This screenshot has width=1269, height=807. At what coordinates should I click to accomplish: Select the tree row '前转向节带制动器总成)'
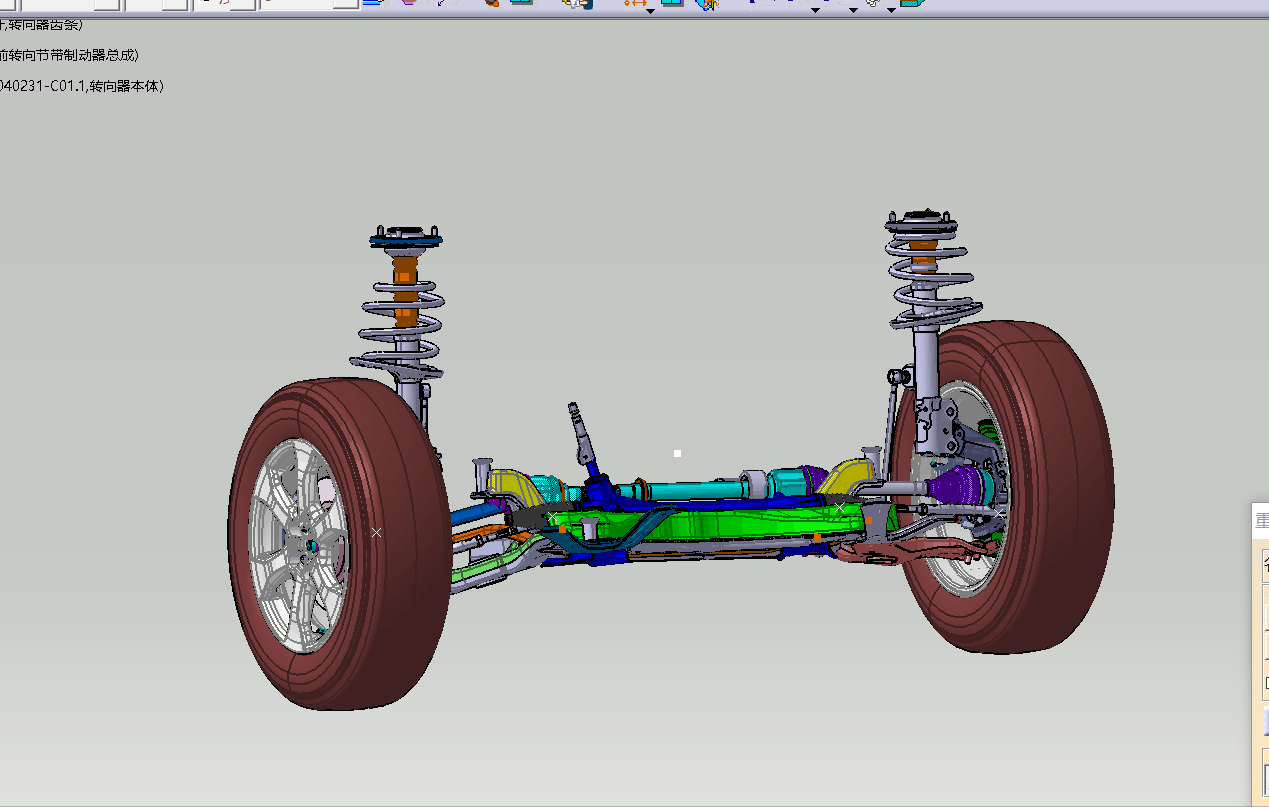click(69, 55)
